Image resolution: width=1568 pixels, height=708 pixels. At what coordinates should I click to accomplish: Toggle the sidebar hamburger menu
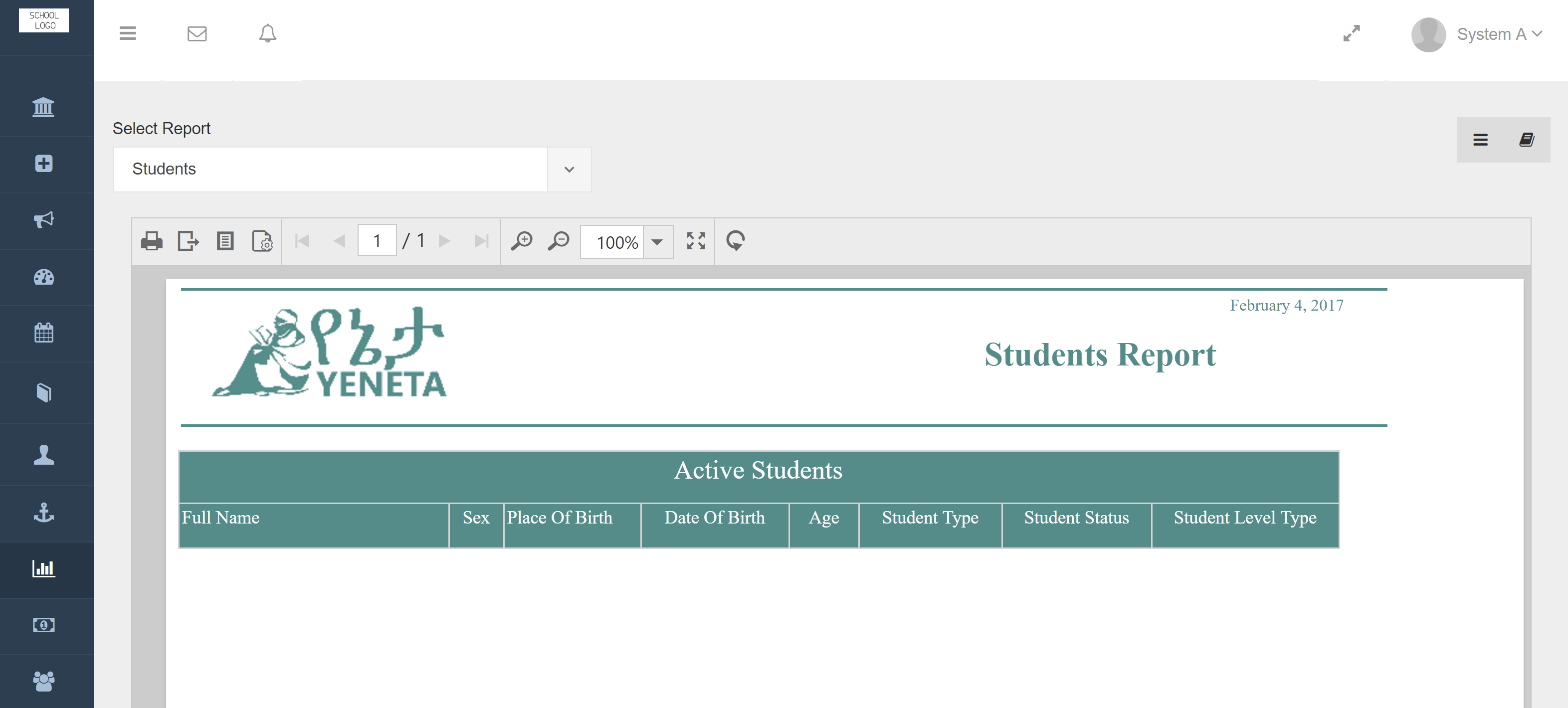(x=128, y=33)
